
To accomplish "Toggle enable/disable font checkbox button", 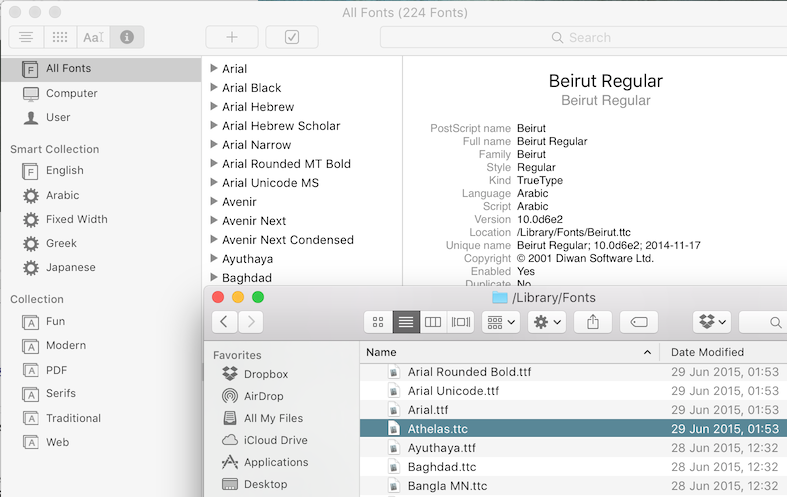I will pos(291,37).
